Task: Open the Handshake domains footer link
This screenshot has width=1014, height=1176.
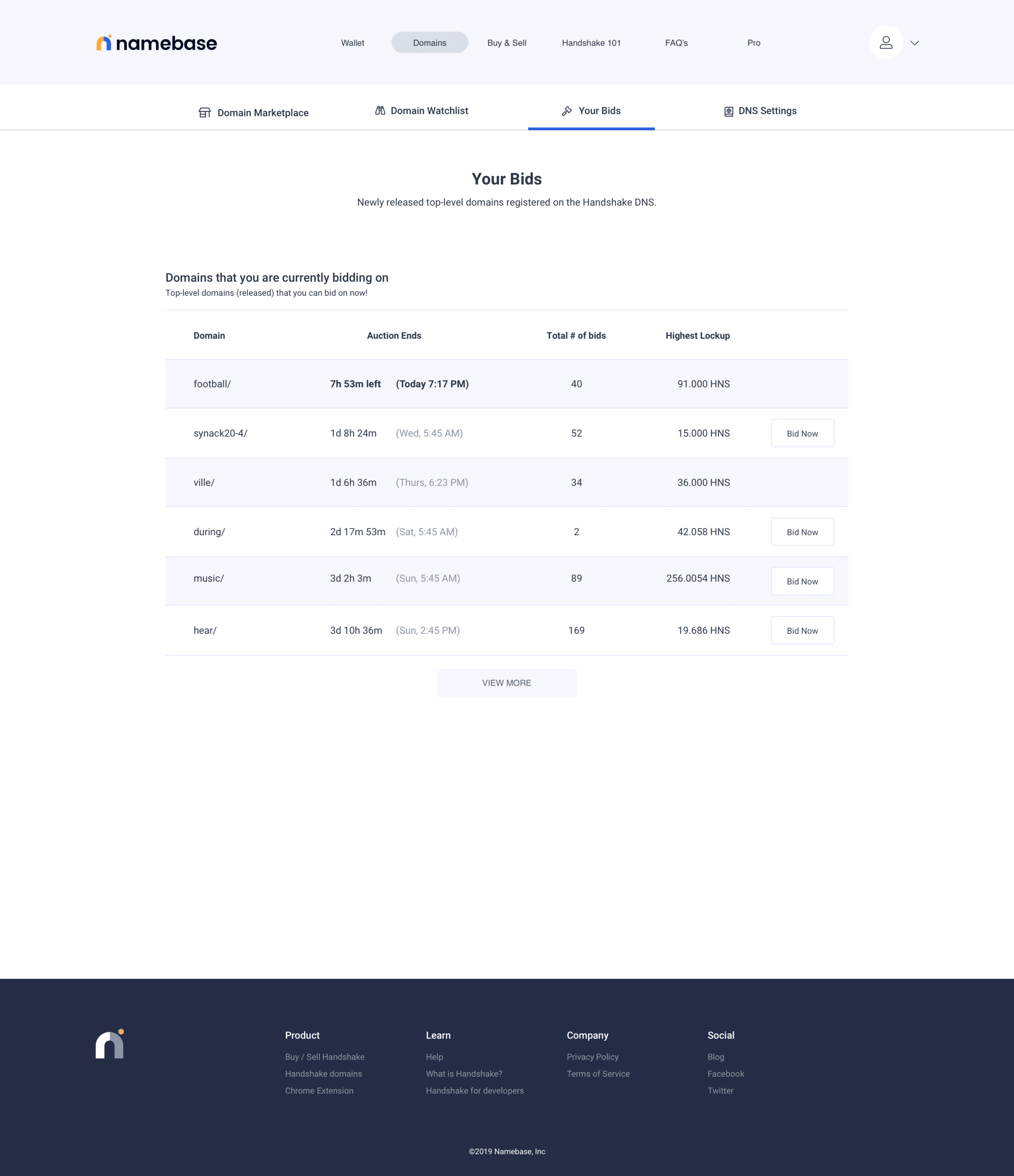Action: (324, 1074)
